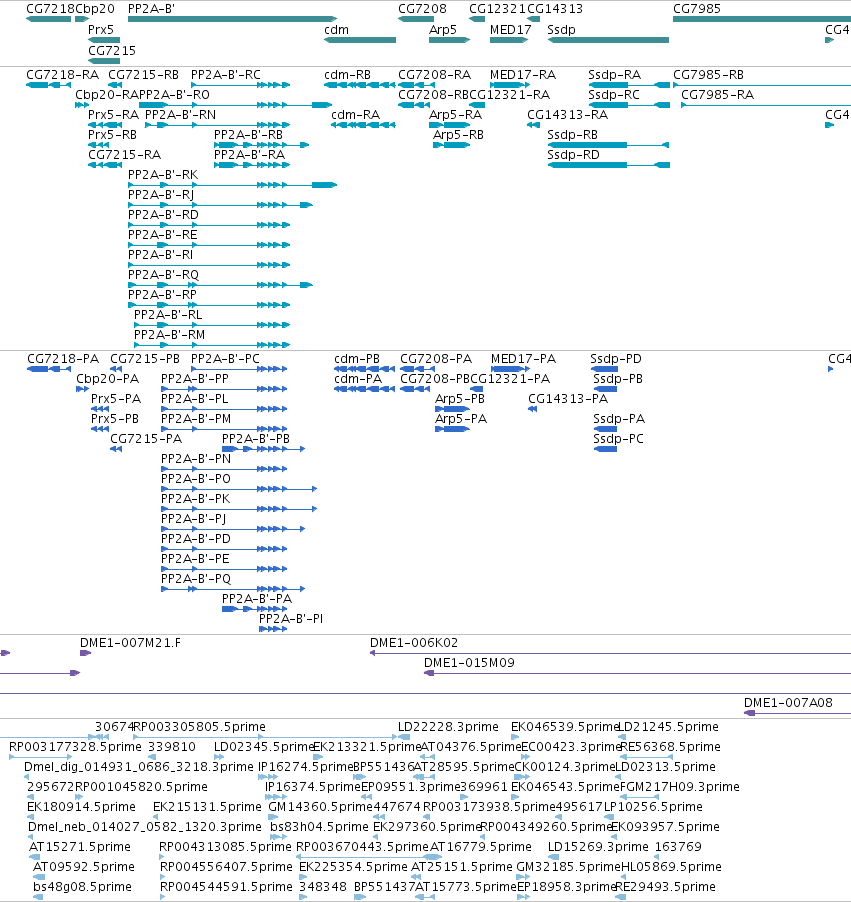Click transcript PP2A-B'-RI
Viewport: 851px width, 902px height.
point(160,255)
